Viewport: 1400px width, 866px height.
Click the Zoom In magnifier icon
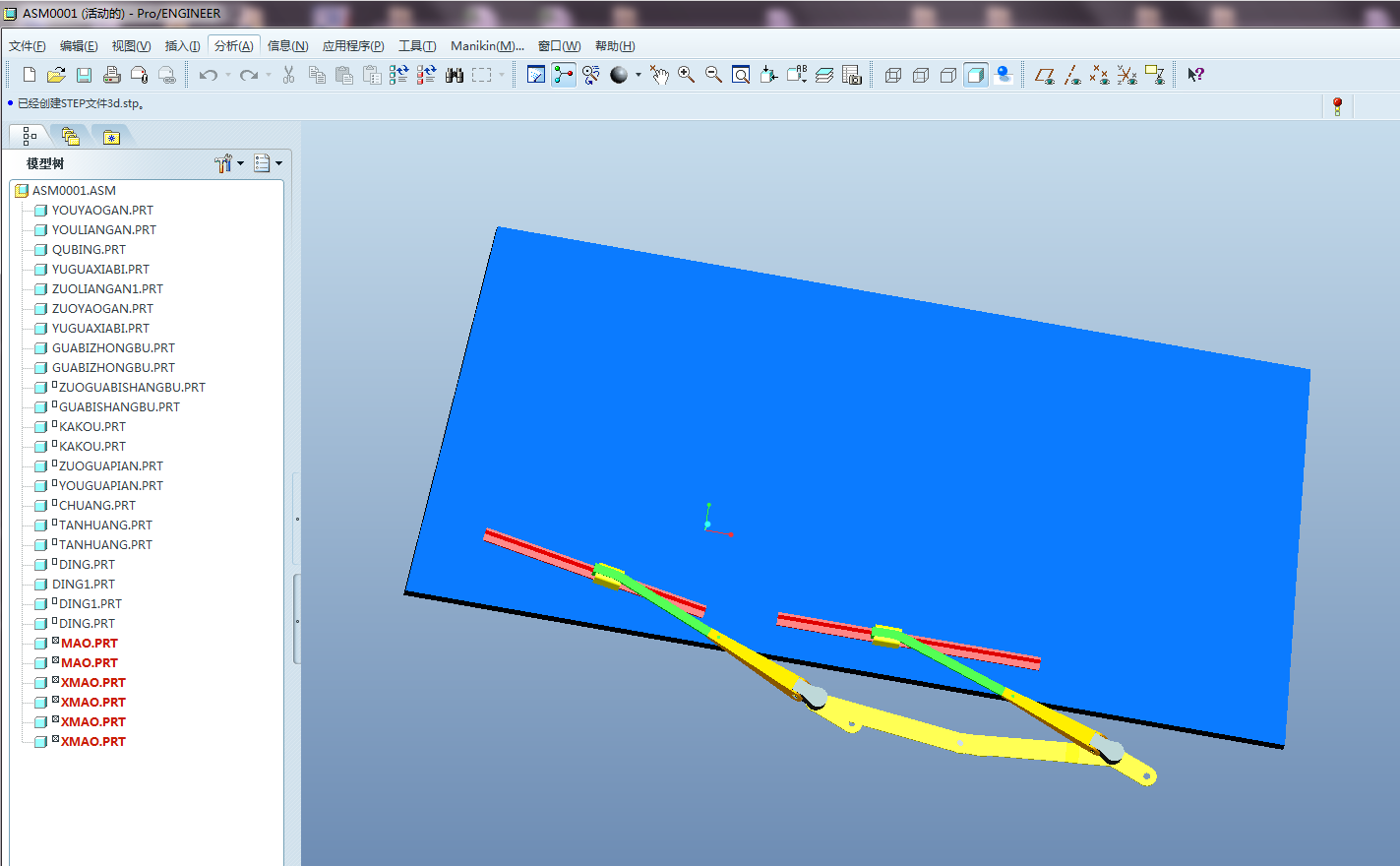687,75
